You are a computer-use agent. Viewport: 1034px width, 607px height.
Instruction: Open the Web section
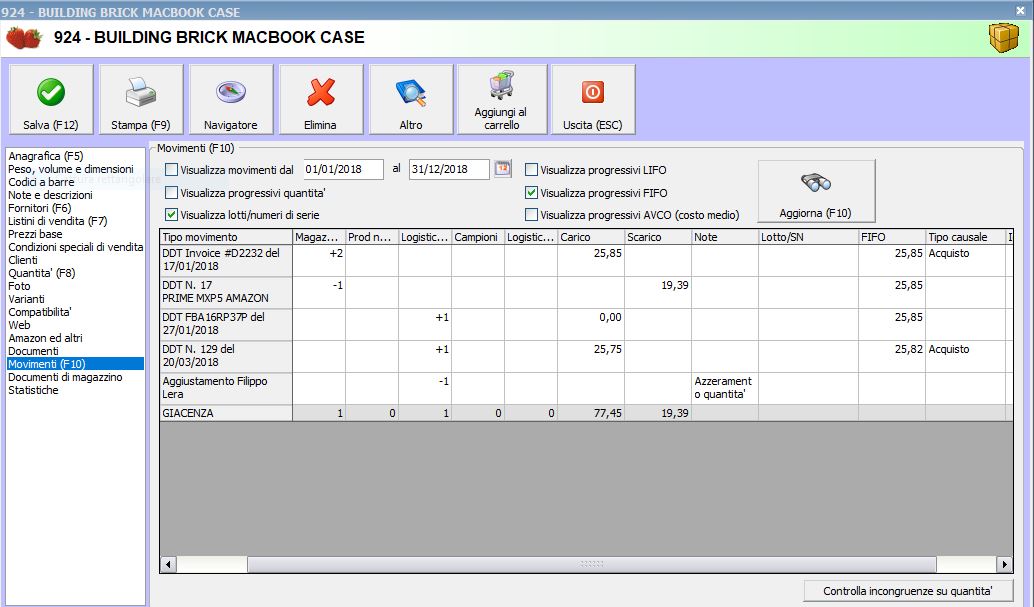pyautogui.click(x=19, y=325)
